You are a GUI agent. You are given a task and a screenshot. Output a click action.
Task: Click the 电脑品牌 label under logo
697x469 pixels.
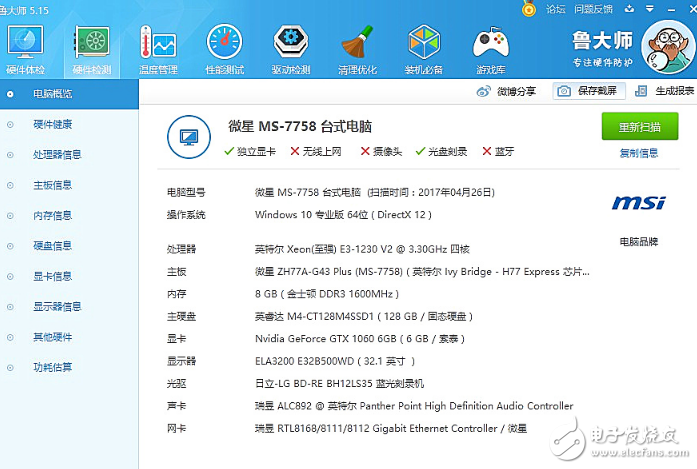(x=639, y=242)
